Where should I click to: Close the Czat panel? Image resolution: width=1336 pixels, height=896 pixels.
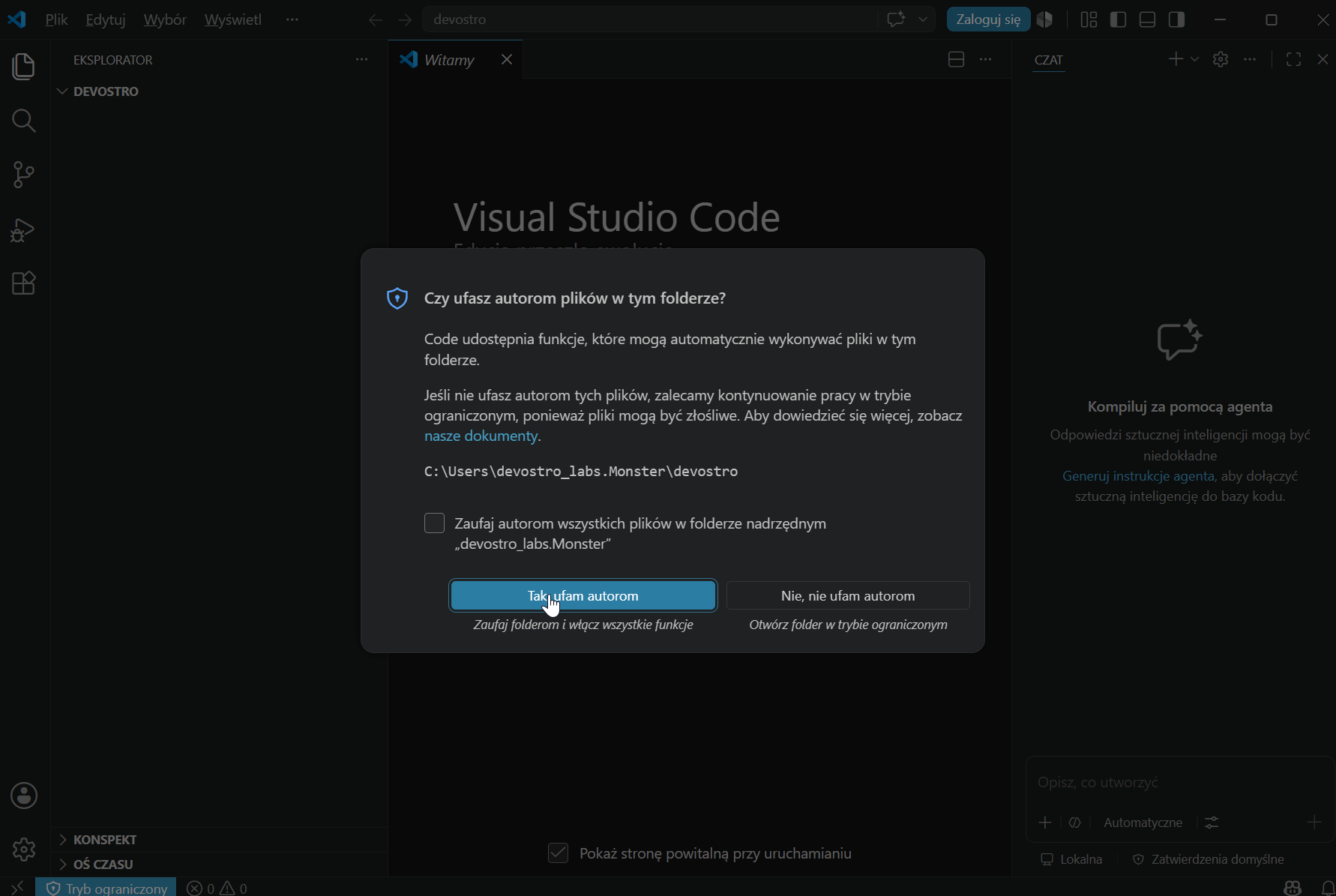[x=1323, y=59]
